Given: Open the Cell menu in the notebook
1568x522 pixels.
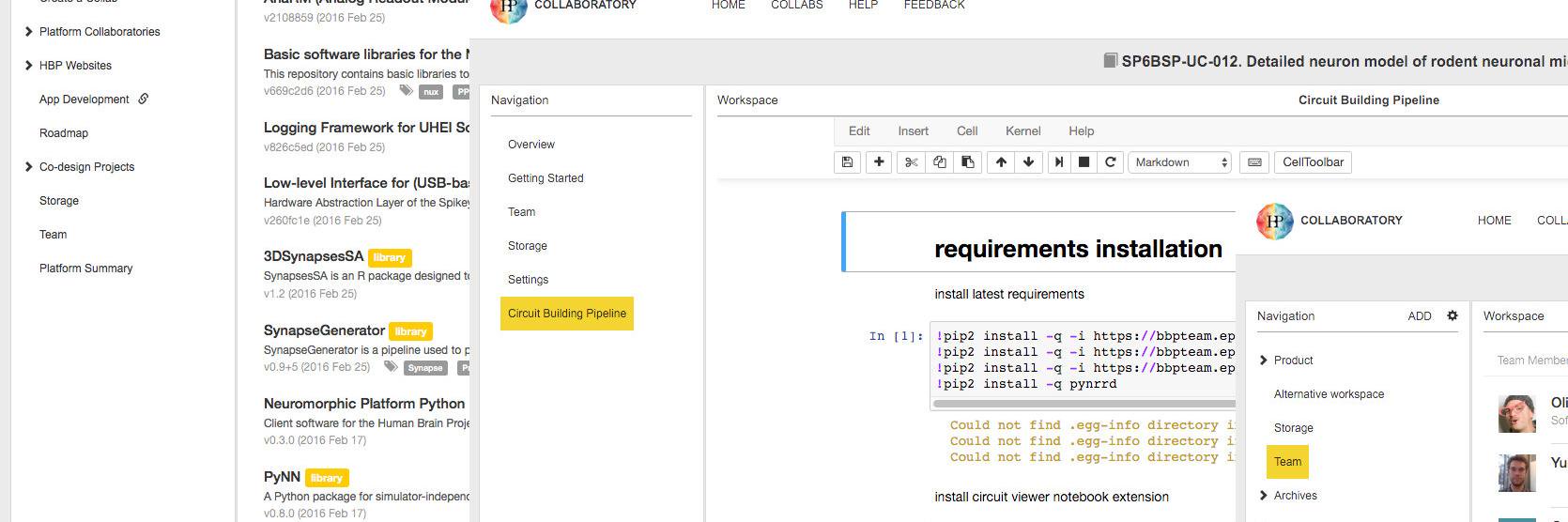Looking at the screenshot, I should [x=967, y=131].
